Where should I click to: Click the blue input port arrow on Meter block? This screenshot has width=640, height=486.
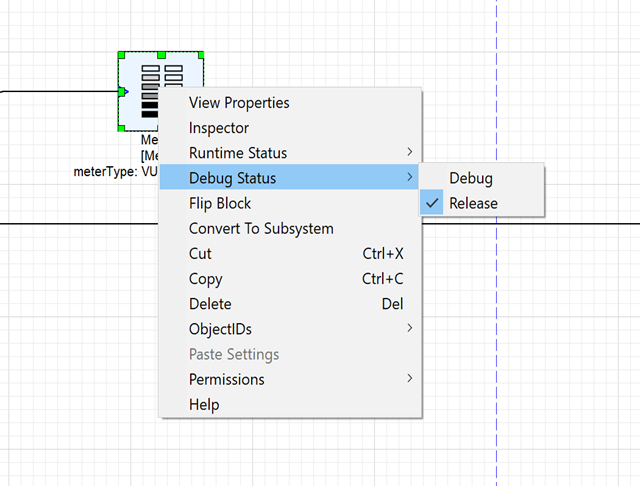click(x=122, y=92)
